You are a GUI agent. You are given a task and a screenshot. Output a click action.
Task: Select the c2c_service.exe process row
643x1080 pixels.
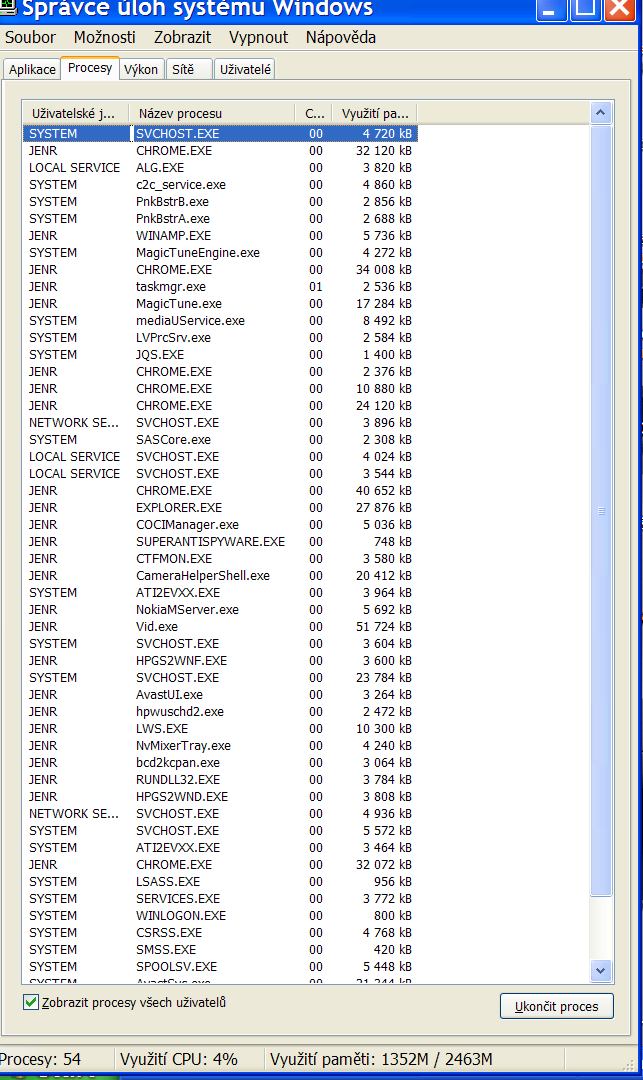[220, 185]
